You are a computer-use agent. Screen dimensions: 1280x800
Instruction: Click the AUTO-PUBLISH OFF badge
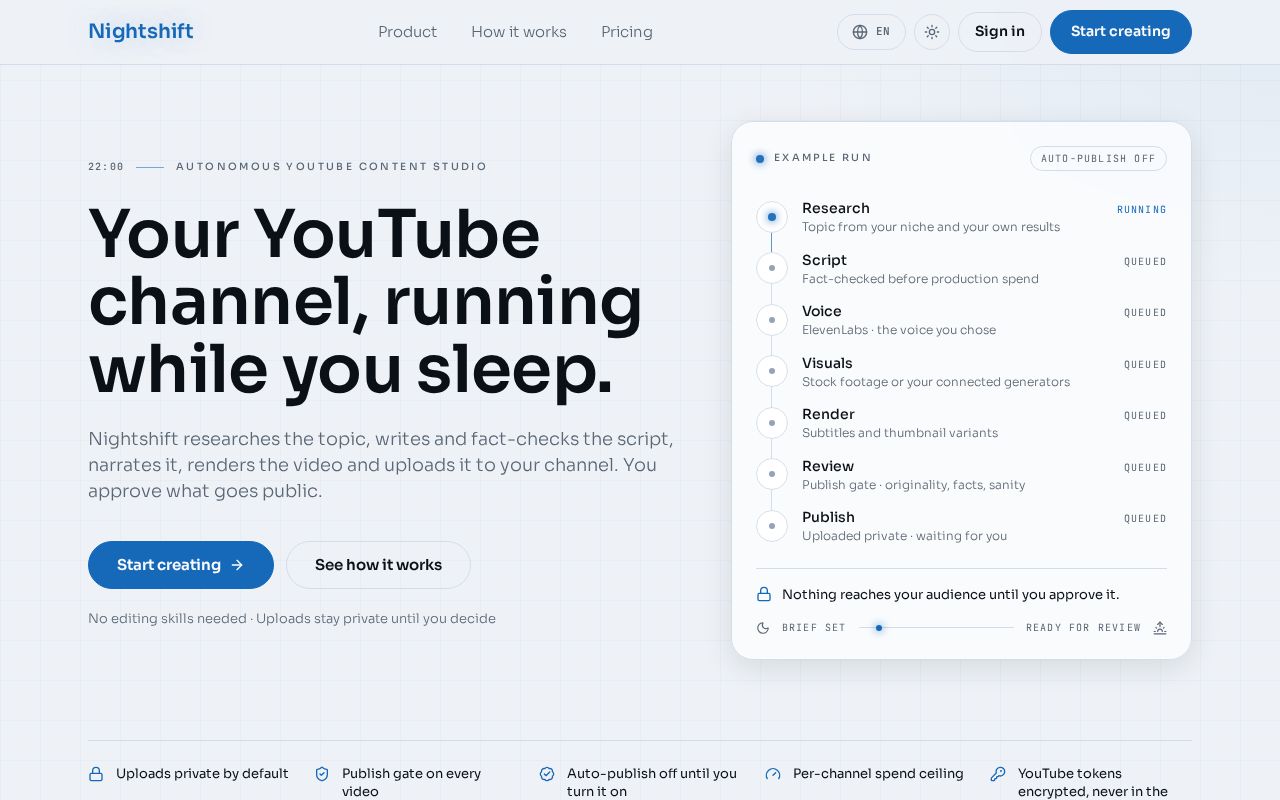[x=1098, y=158]
